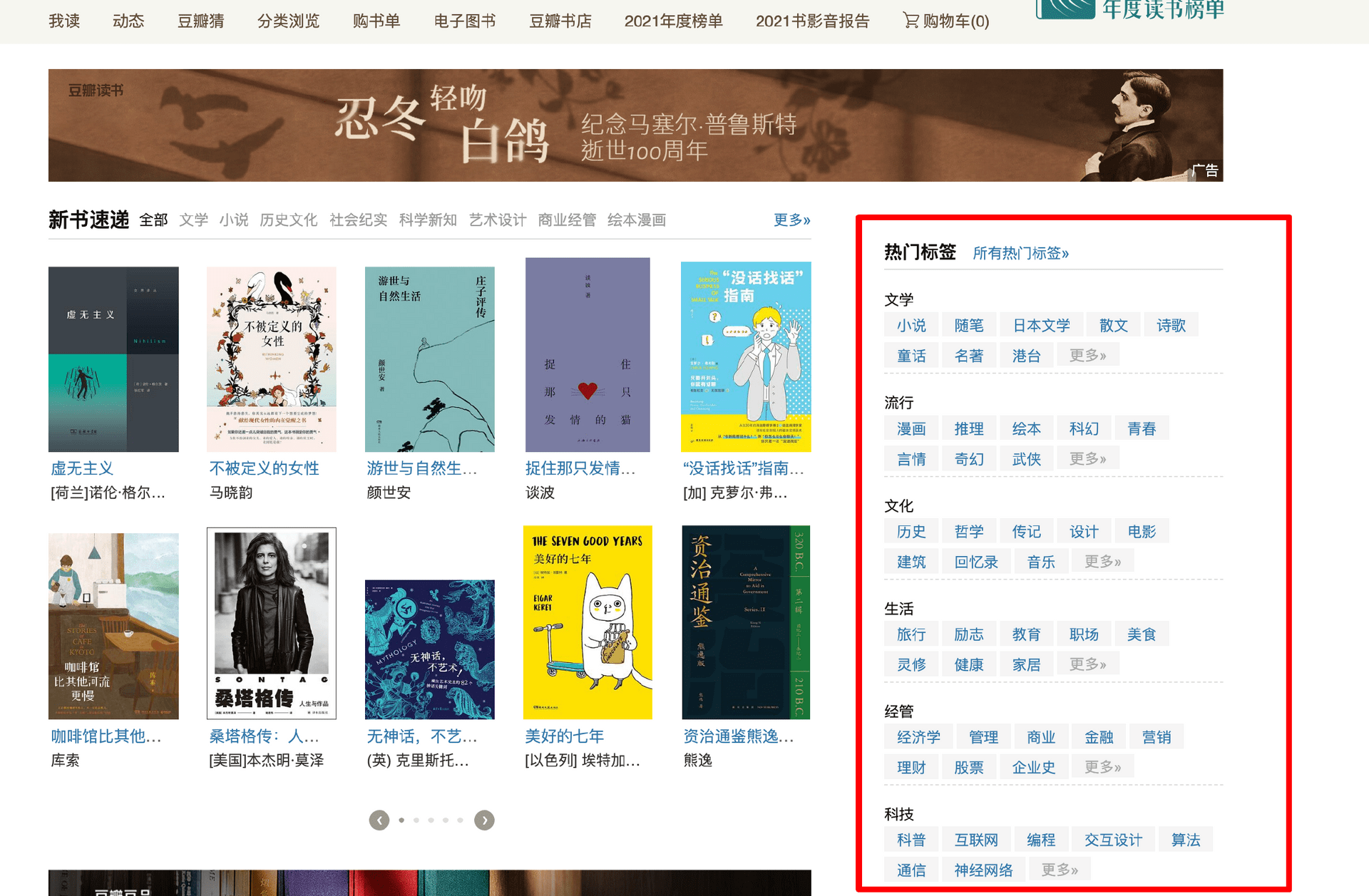Image resolution: width=1369 pixels, height=896 pixels.
Task: Click the 推理 tag
Action: coord(968,428)
